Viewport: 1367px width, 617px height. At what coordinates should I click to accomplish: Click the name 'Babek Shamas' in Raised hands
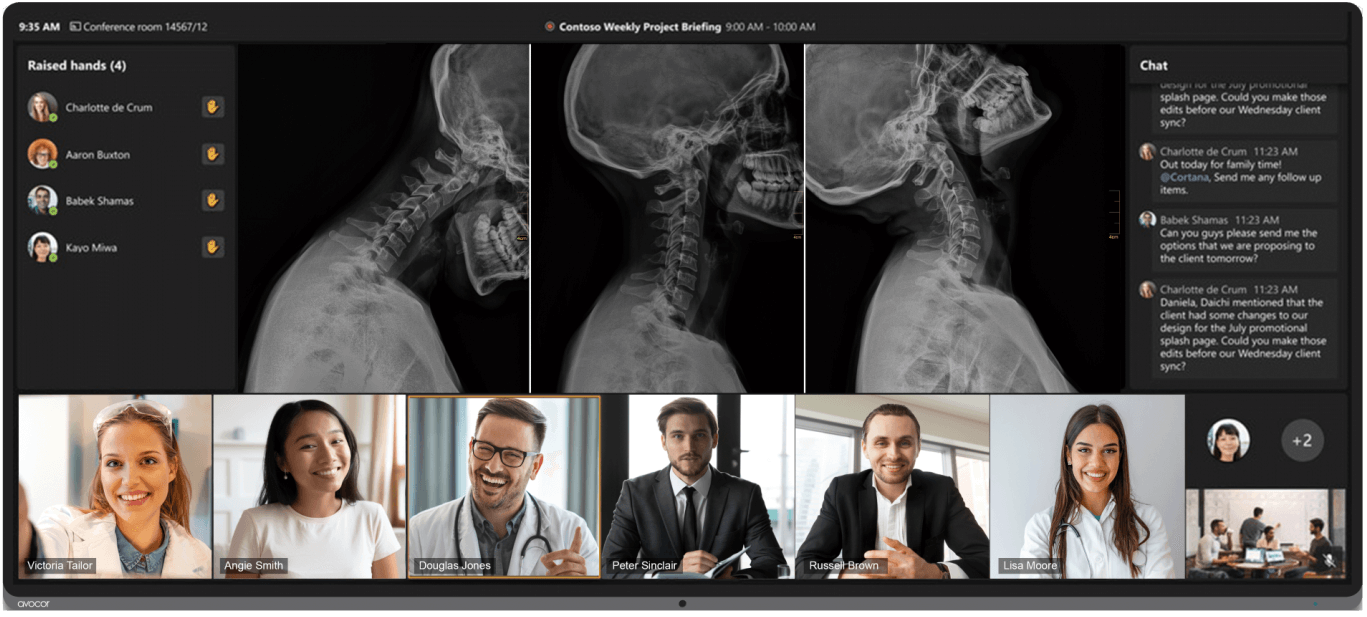click(100, 201)
